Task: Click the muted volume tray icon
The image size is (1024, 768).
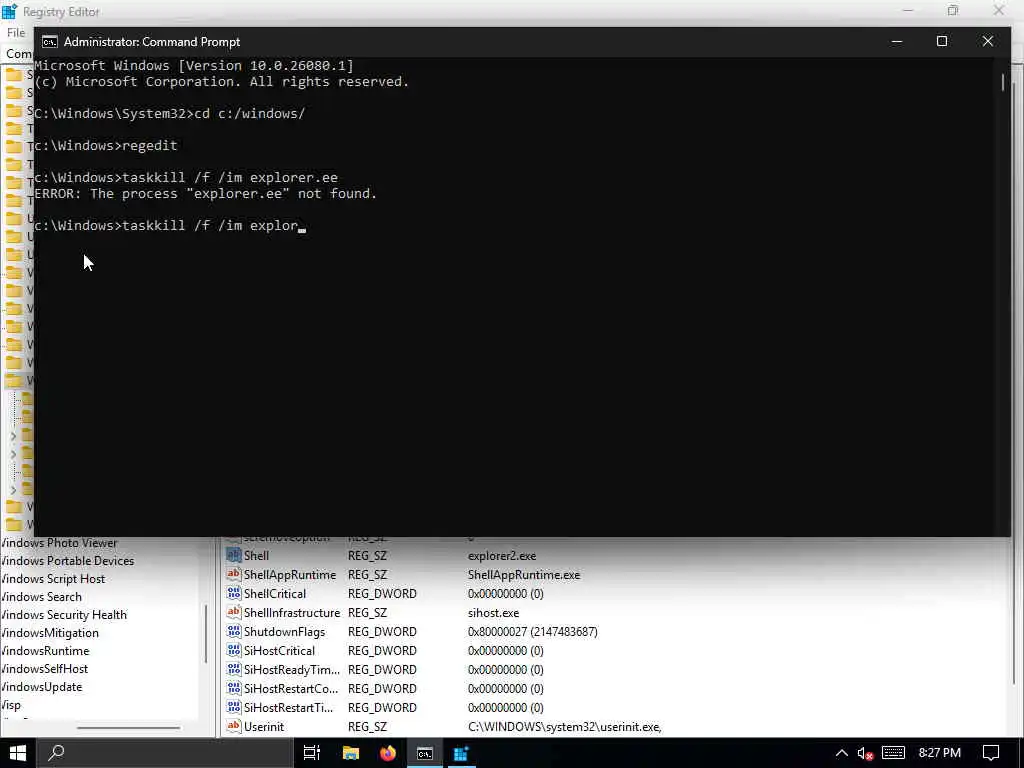Action: pos(865,753)
